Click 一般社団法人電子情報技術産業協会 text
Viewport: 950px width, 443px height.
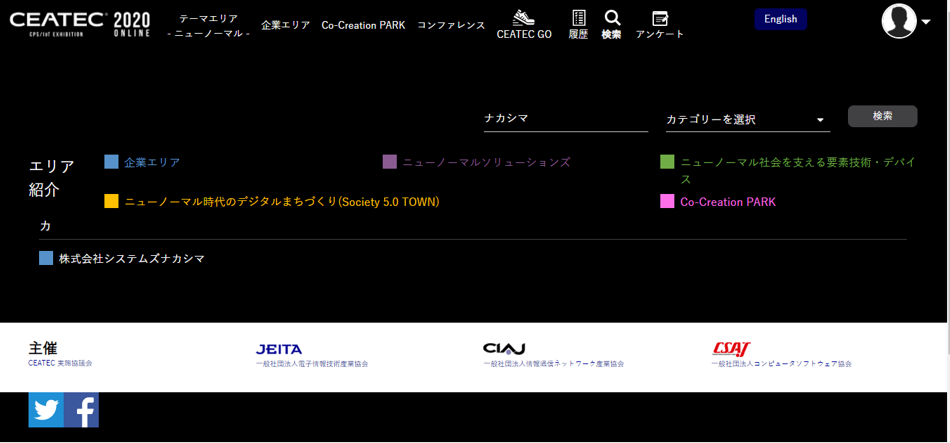pyautogui.click(x=312, y=364)
